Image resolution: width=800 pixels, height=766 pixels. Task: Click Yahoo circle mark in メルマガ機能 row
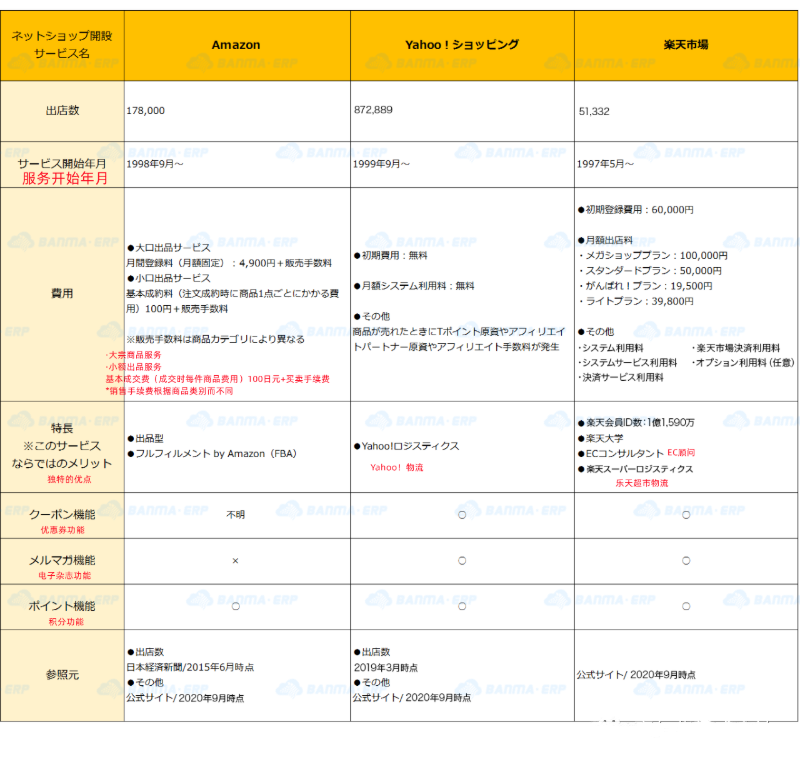462,561
